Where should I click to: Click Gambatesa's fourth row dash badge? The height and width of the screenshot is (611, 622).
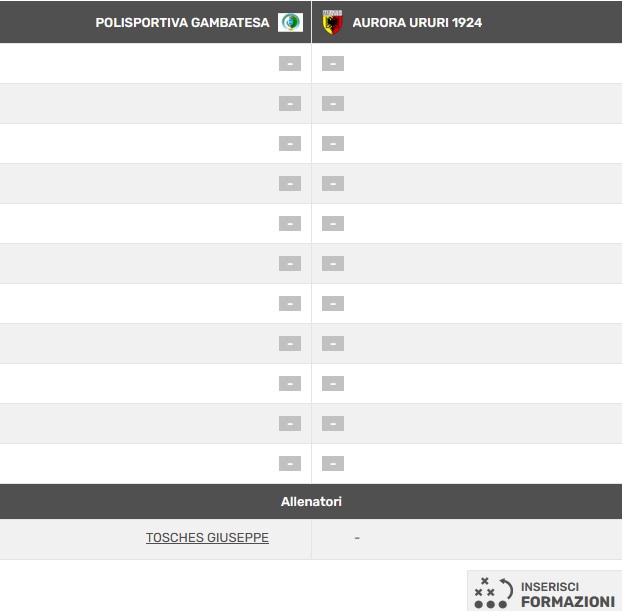pos(290,184)
